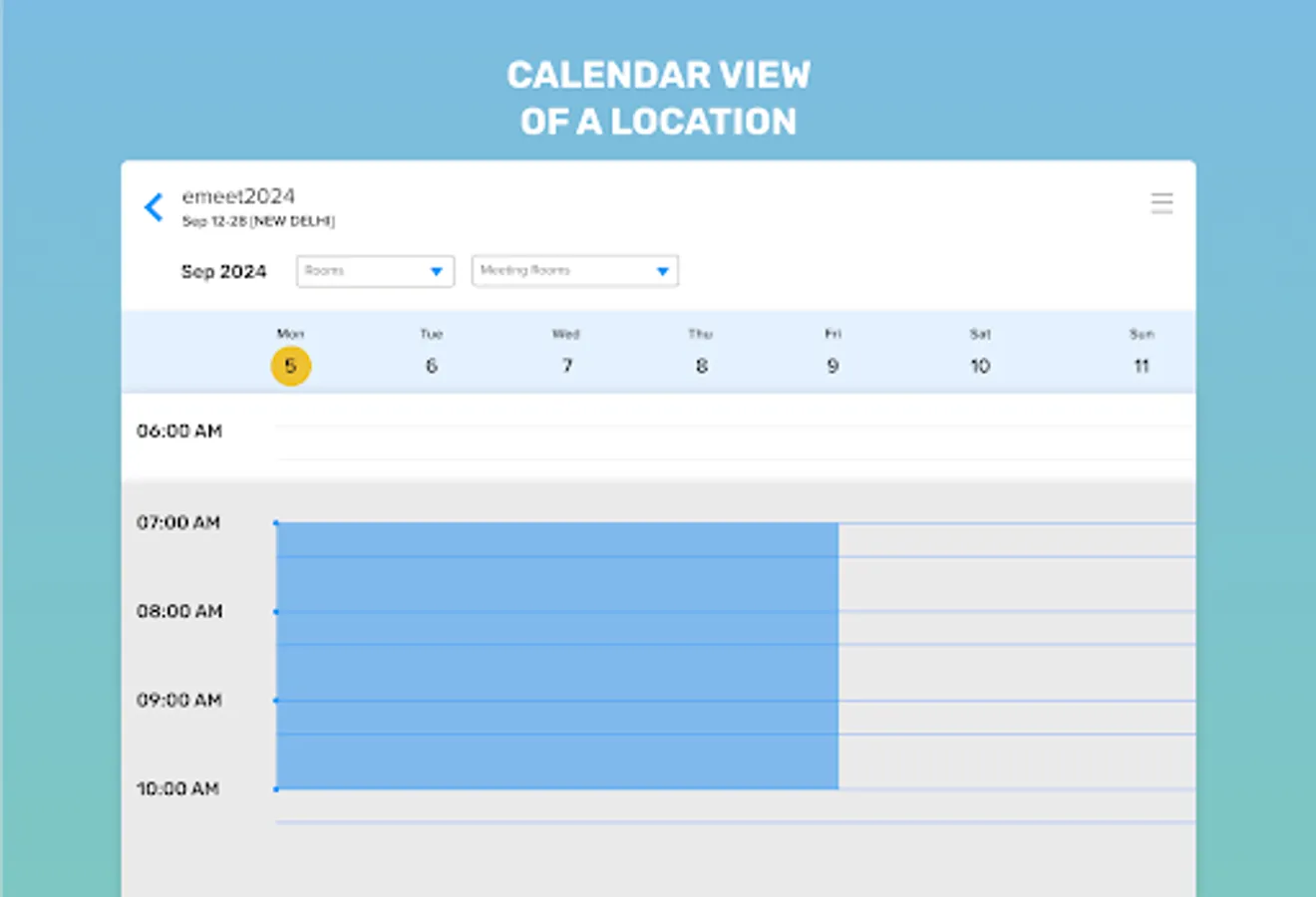Select the highlighted Monday date circle 5

(x=290, y=366)
